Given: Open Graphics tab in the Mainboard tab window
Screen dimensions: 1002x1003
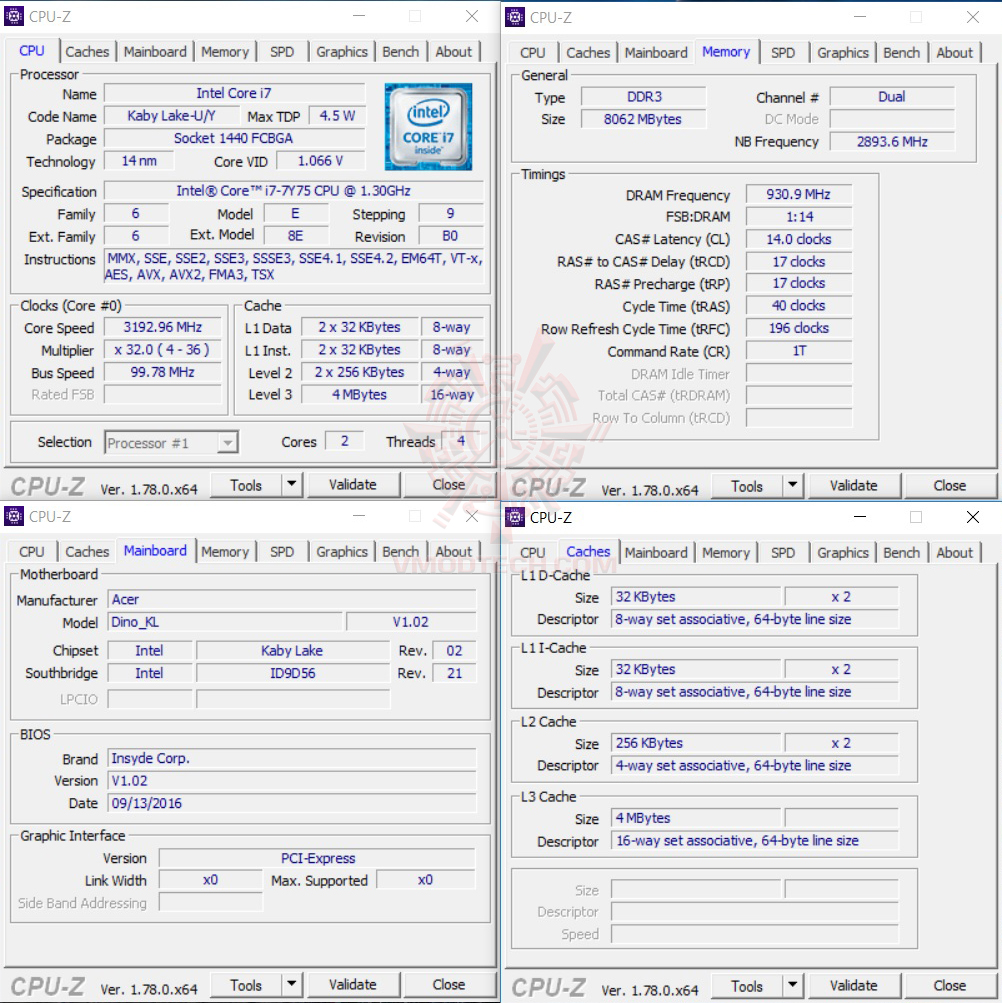Looking at the screenshot, I should 342,551.
